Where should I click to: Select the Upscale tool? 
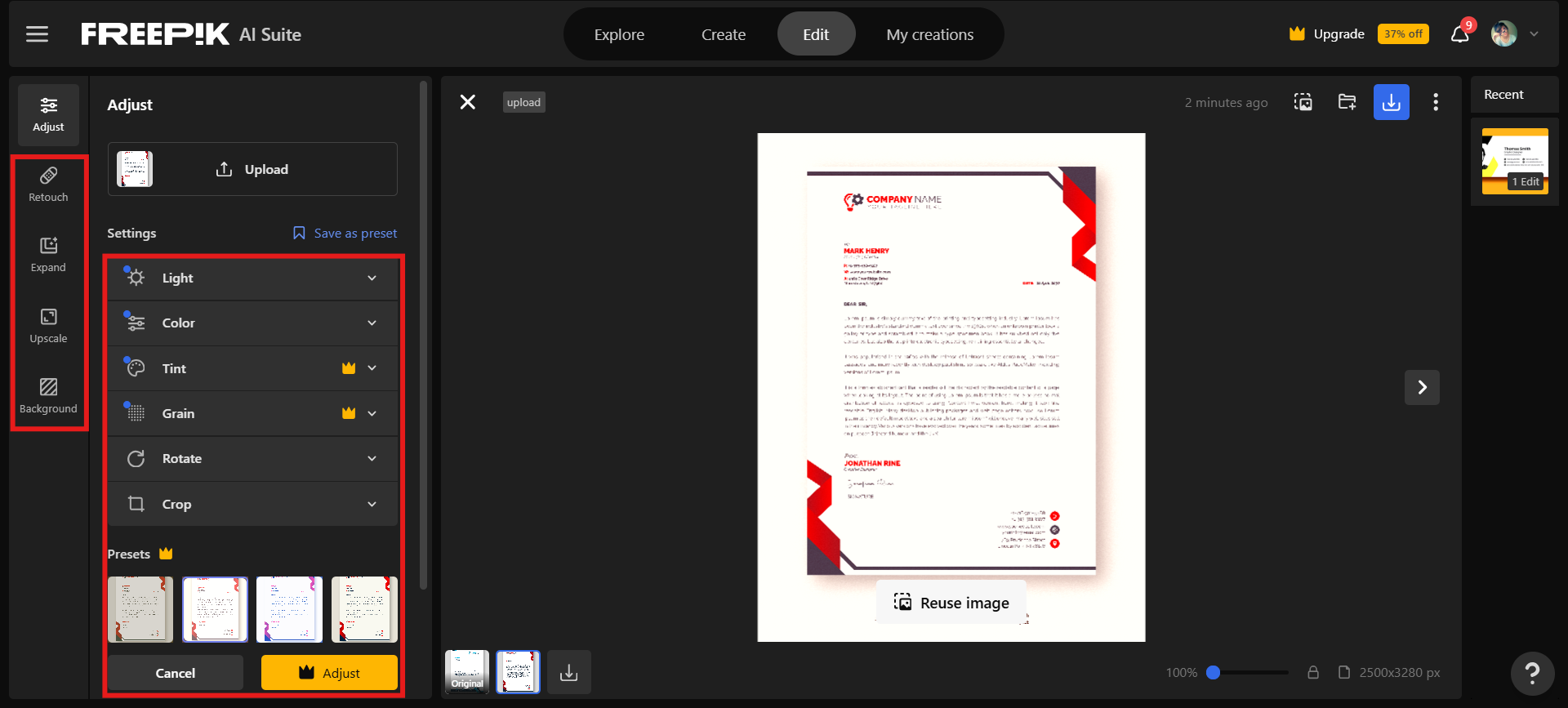tap(48, 326)
